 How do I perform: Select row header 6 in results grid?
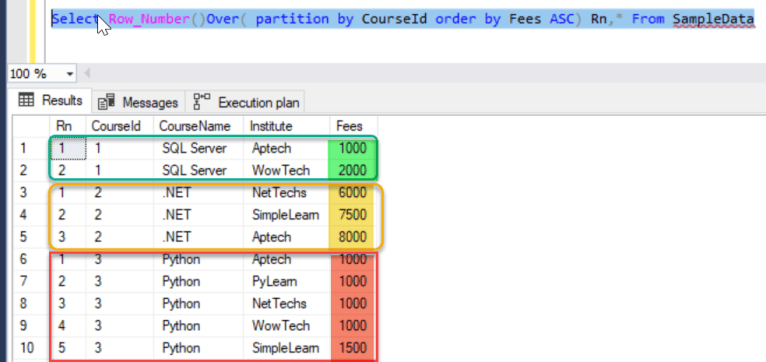click(x=31, y=259)
